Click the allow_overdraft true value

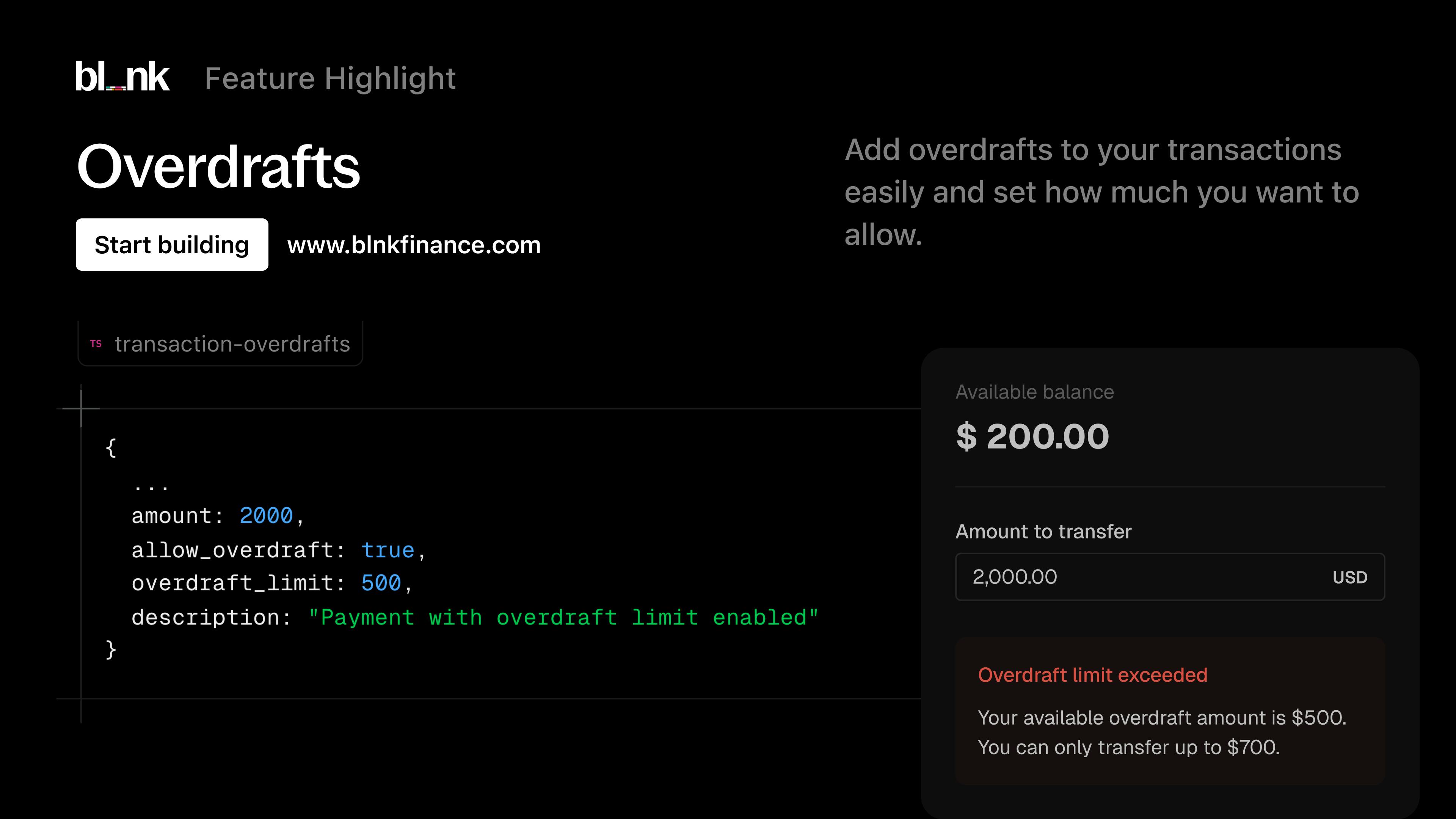[x=388, y=550]
